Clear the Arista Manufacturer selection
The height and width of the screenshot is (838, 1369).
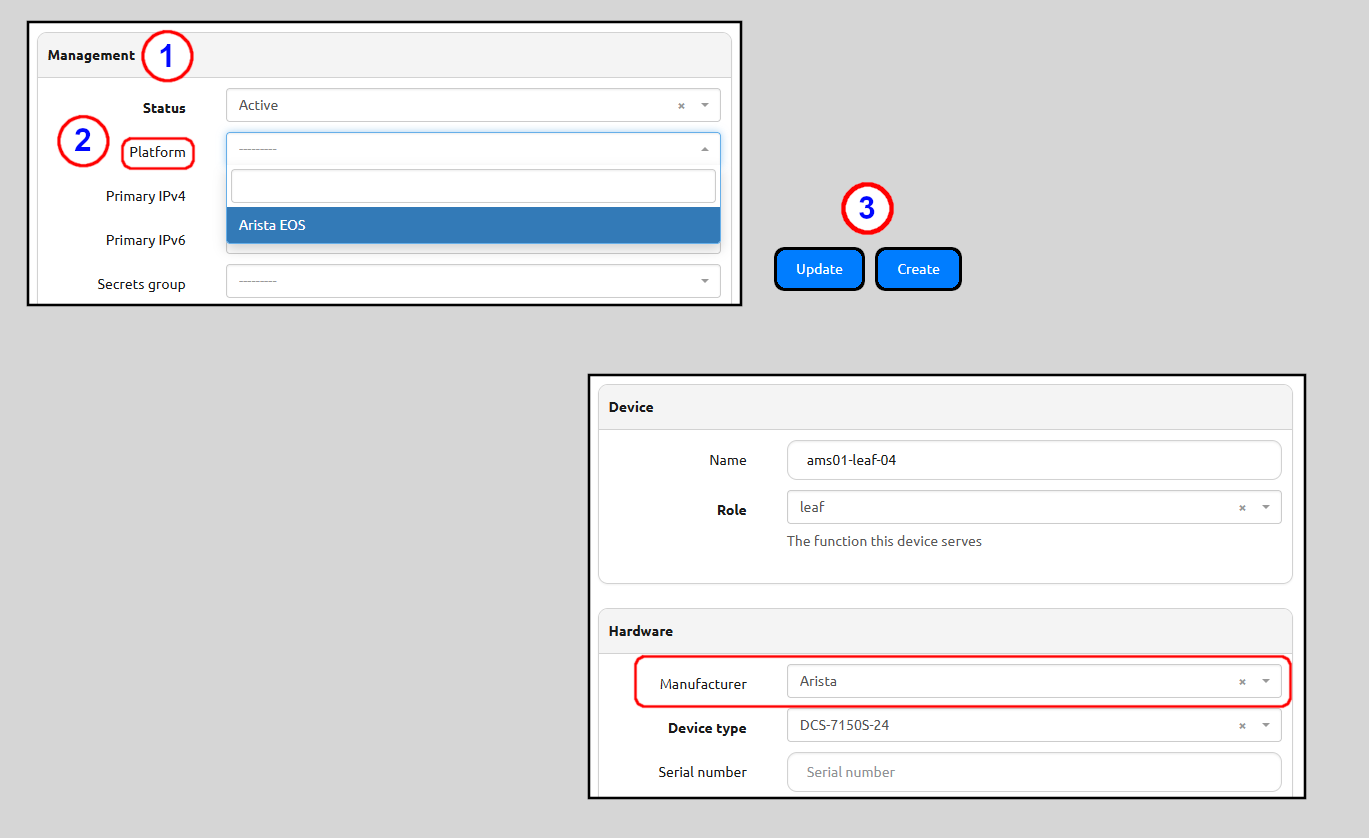(1241, 681)
